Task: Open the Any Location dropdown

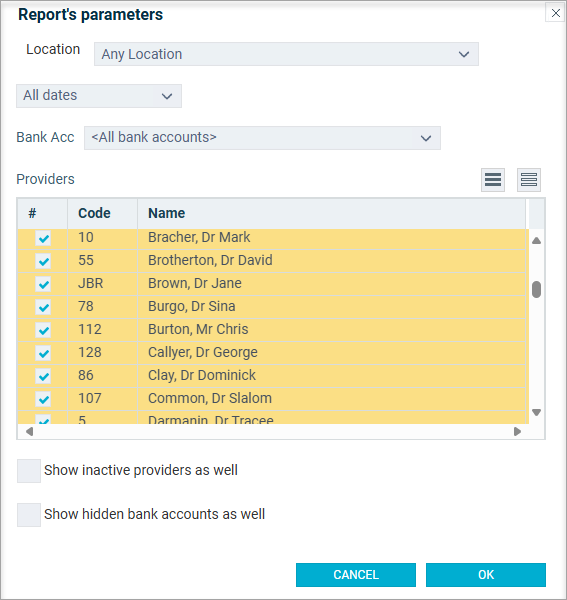Action: click(x=286, y=54)
